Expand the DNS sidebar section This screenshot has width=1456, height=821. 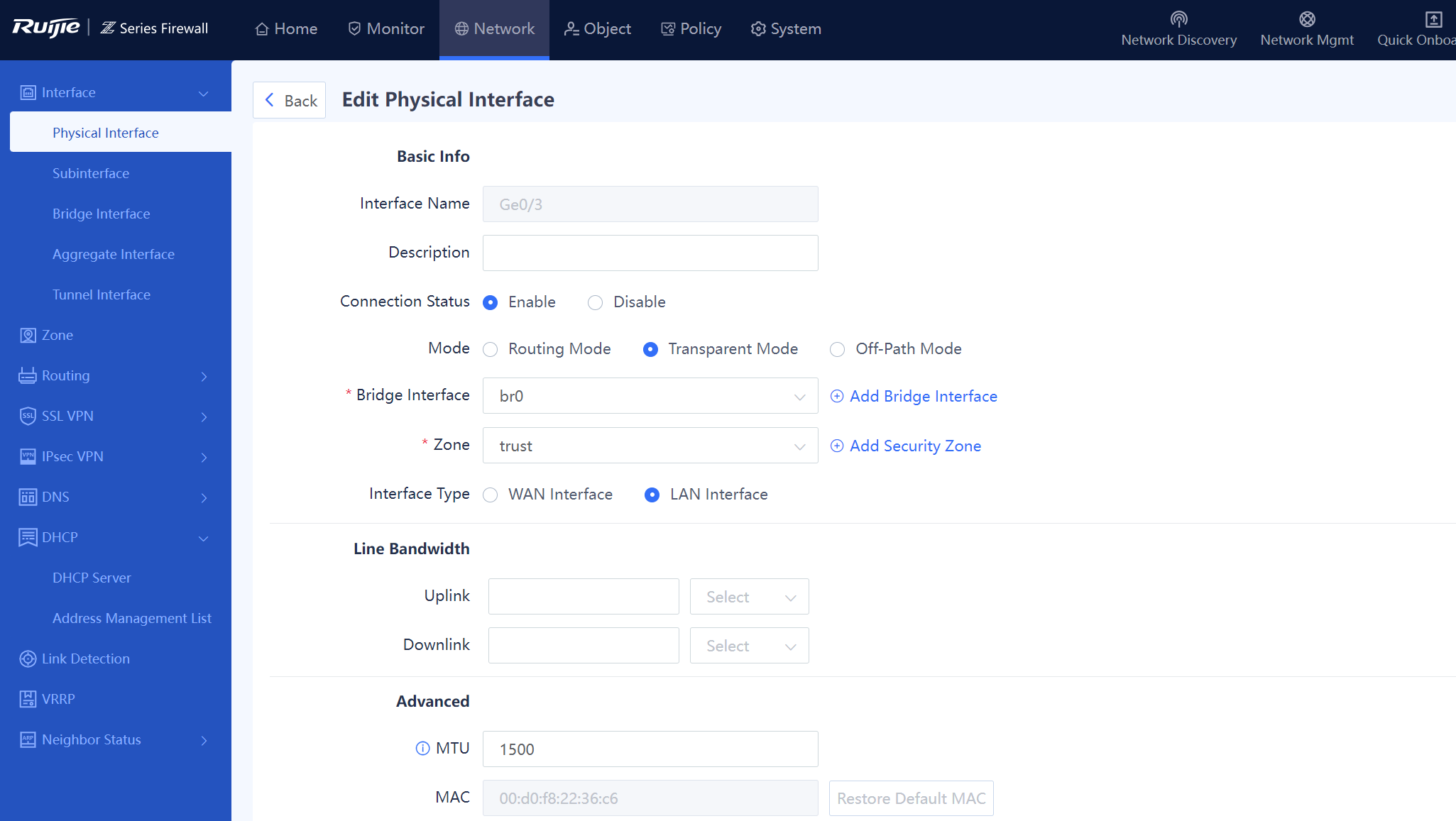point(204,497)
